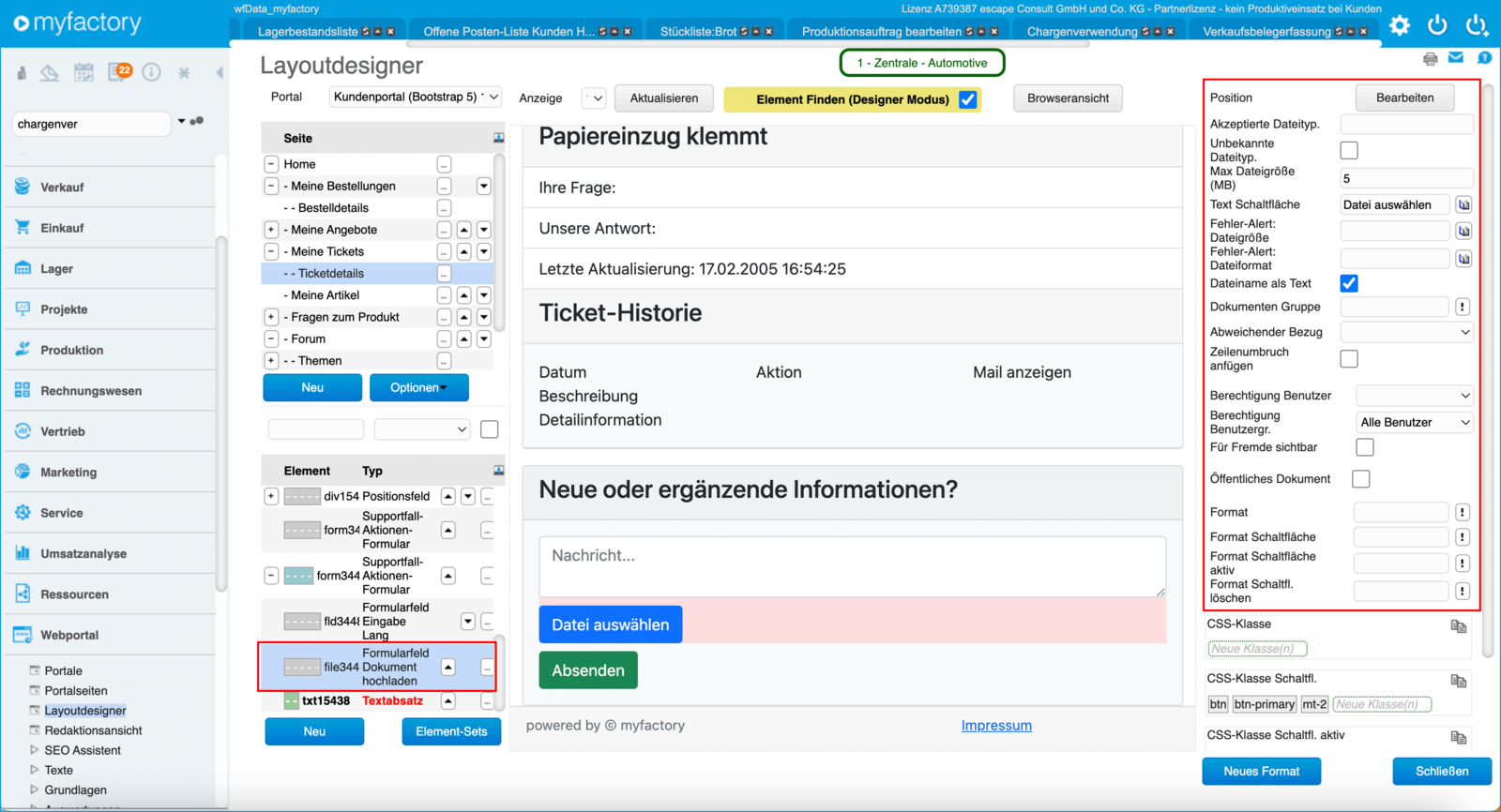The image size is (1501, 812).
Task: Click the printer icon at top right
Action: [x=1430, y=59]
